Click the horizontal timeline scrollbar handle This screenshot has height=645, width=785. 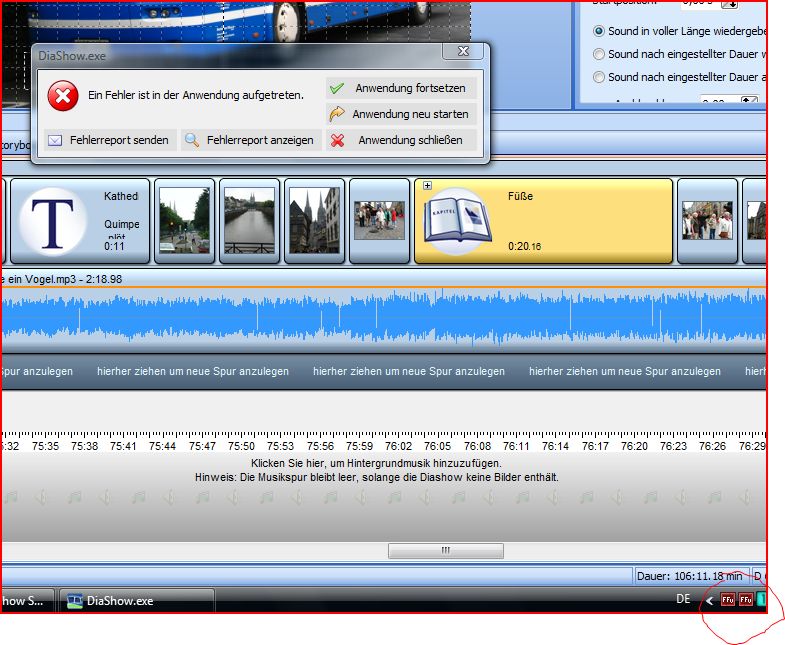(x=445, y=551)
